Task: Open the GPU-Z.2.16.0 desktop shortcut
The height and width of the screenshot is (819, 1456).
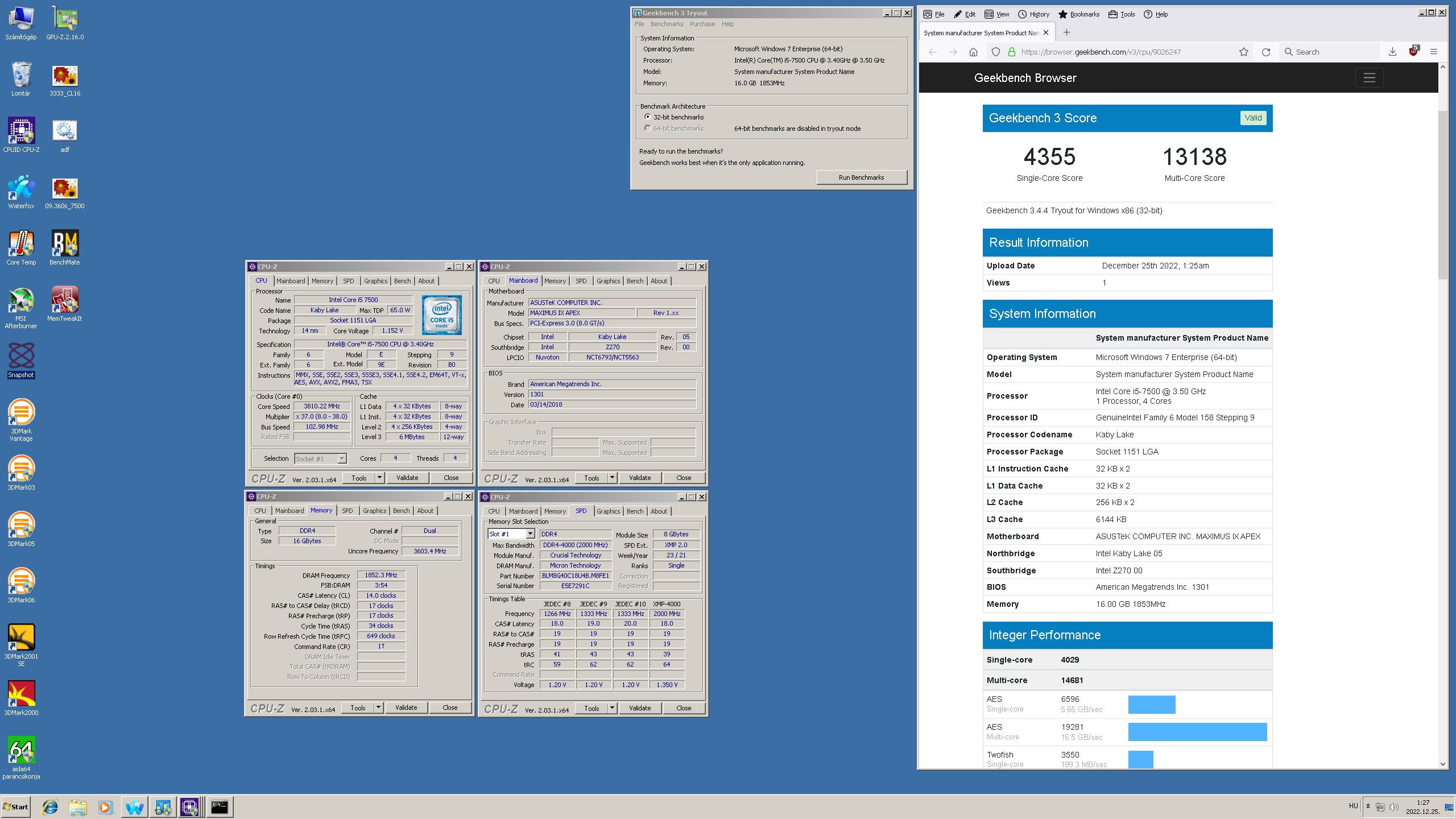Action: click(65, 23)
